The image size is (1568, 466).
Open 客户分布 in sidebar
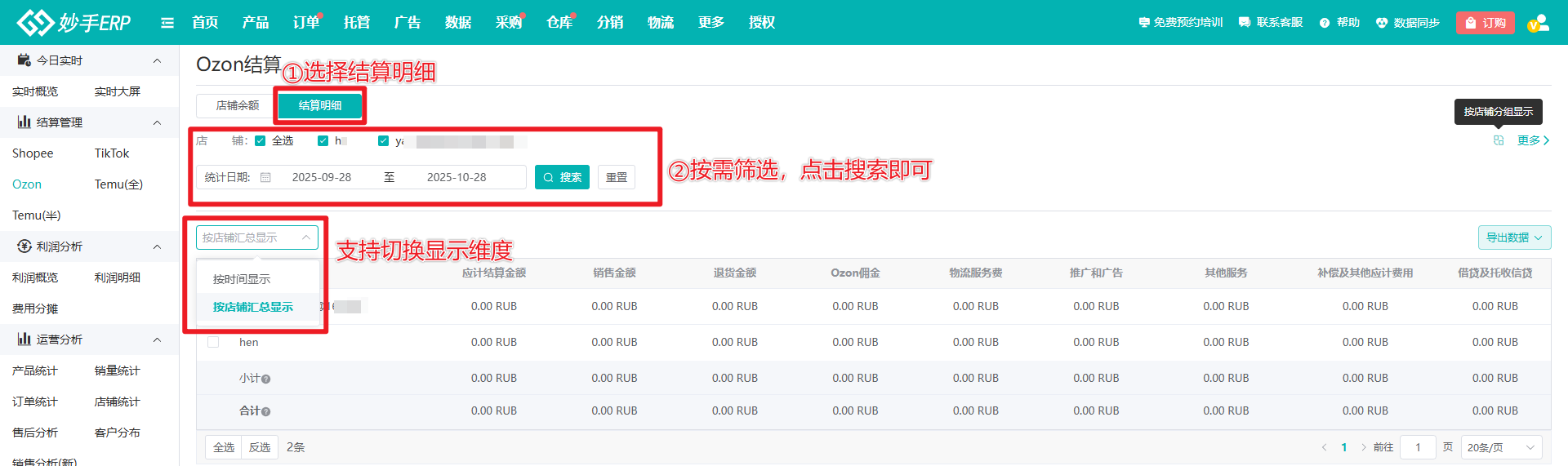[118, 433]
